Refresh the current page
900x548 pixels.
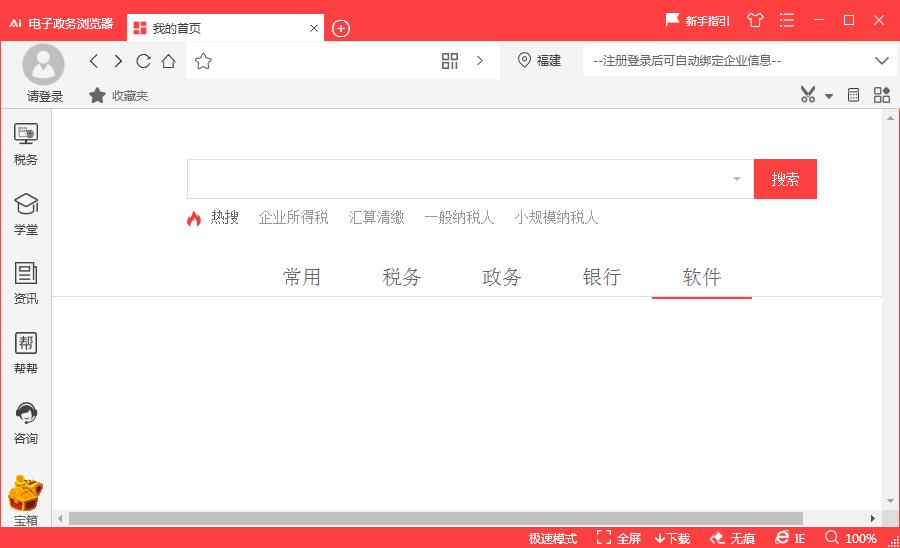[x=143, y=61]
